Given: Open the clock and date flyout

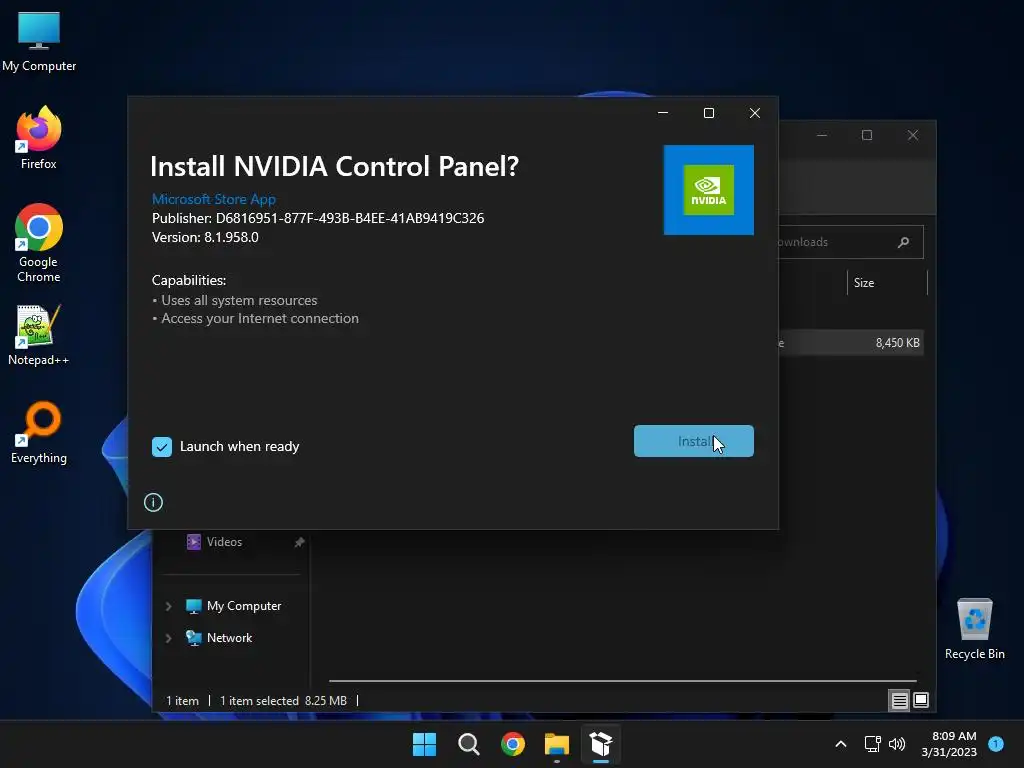Looking at the screenshot, I should [949, 744].
